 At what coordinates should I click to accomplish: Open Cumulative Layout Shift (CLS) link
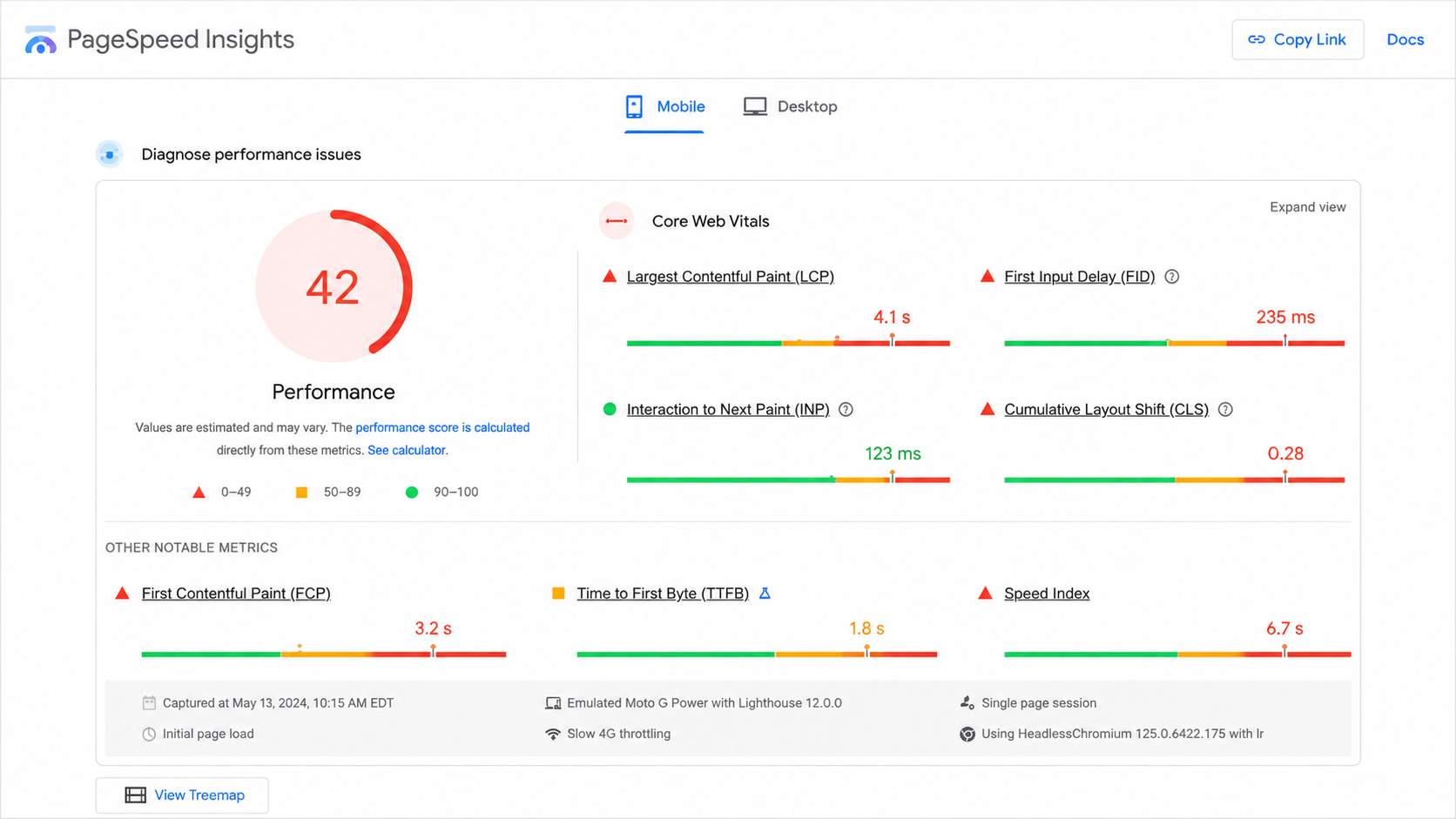(x=1106, y=410)
